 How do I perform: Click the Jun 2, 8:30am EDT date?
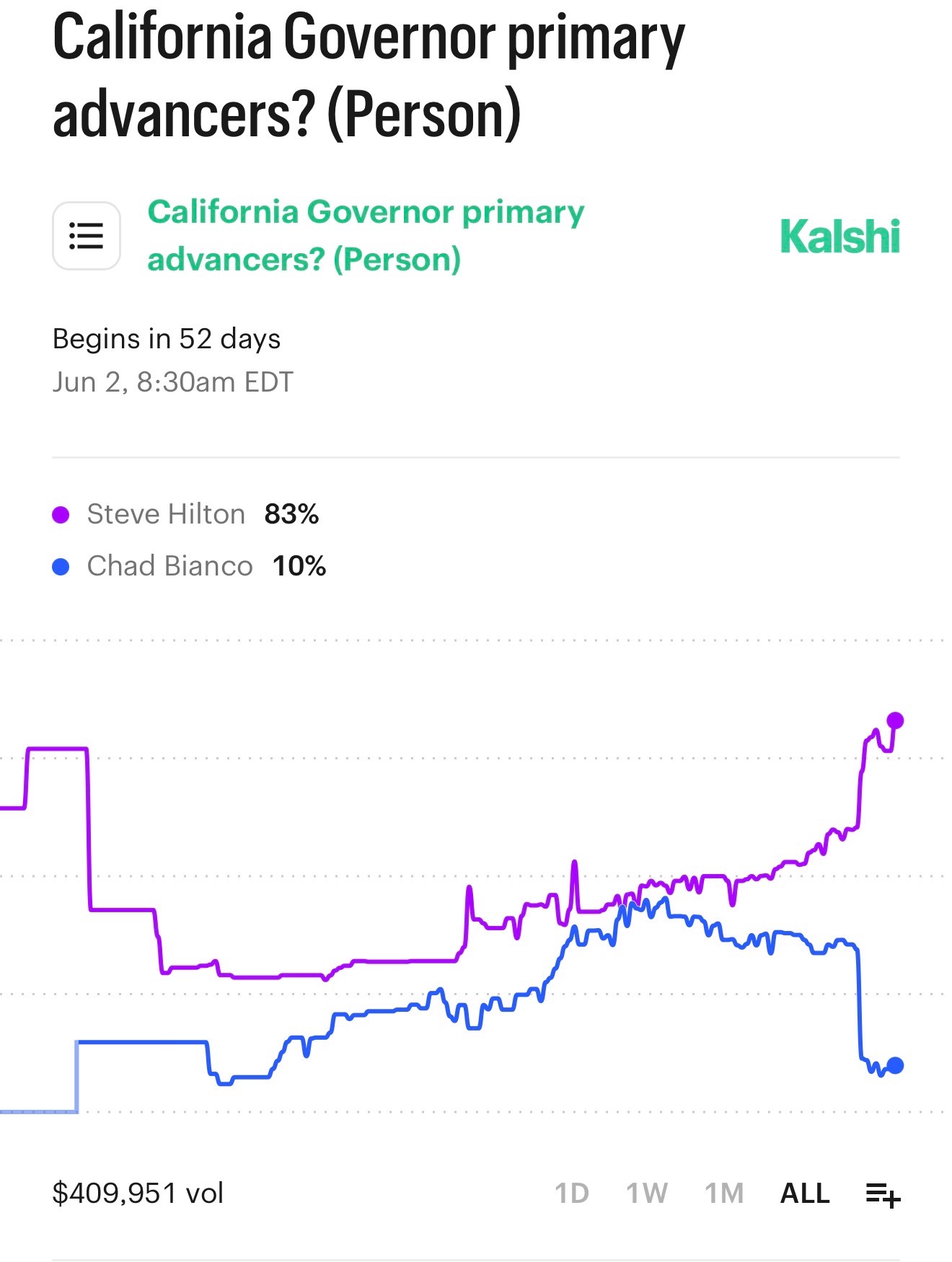[x=173, y=382]
